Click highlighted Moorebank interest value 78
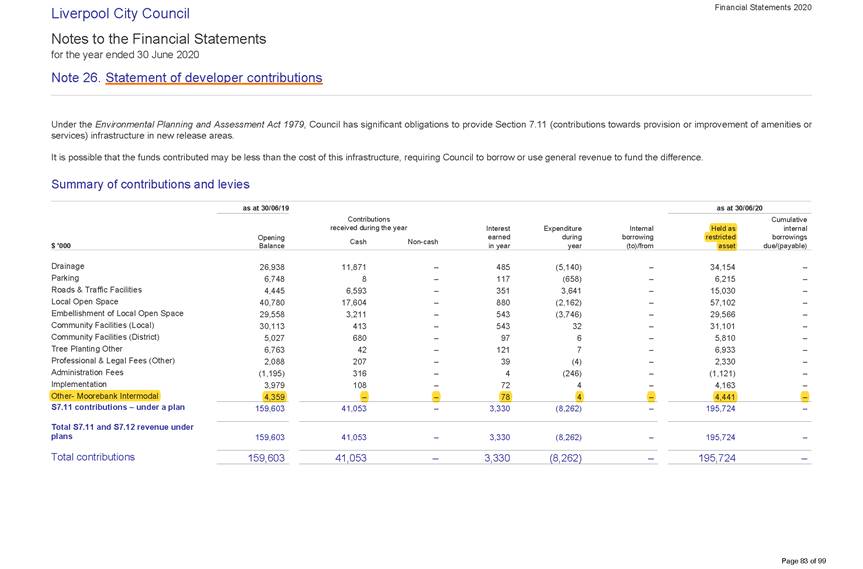 (505, 397)
